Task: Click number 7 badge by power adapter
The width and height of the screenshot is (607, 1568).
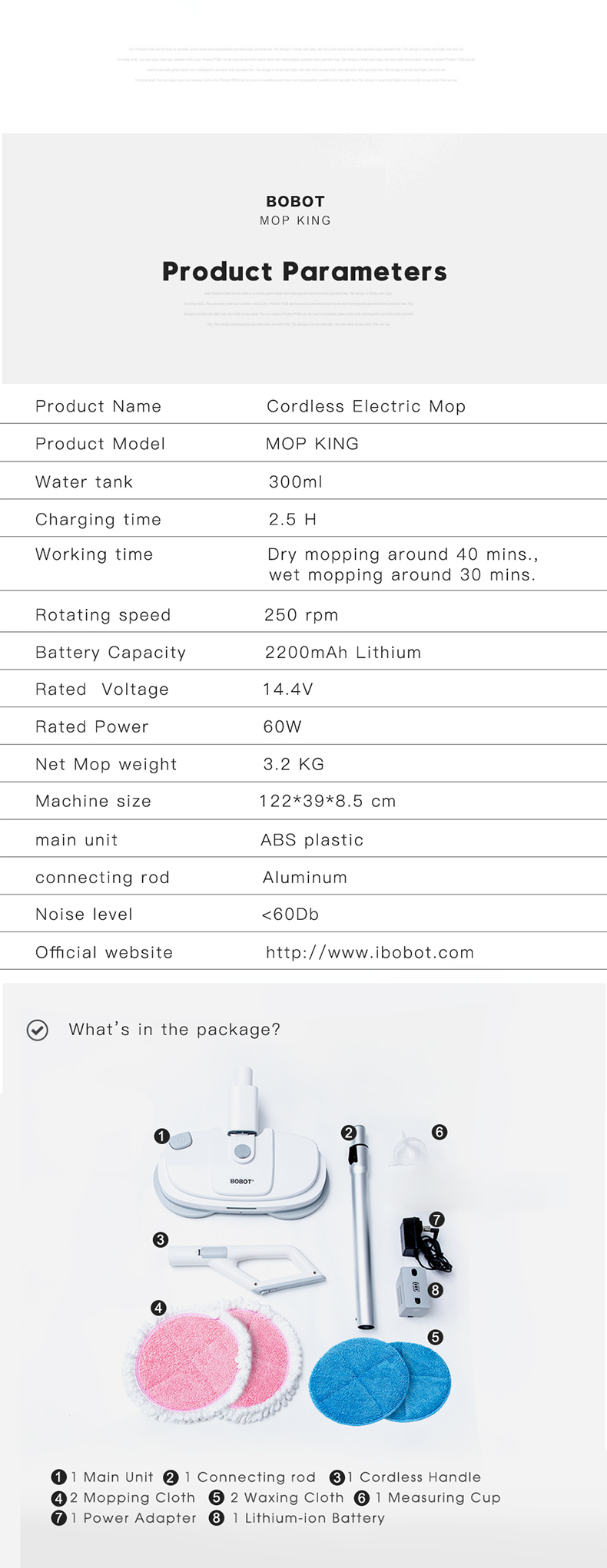Action: 436,1219
